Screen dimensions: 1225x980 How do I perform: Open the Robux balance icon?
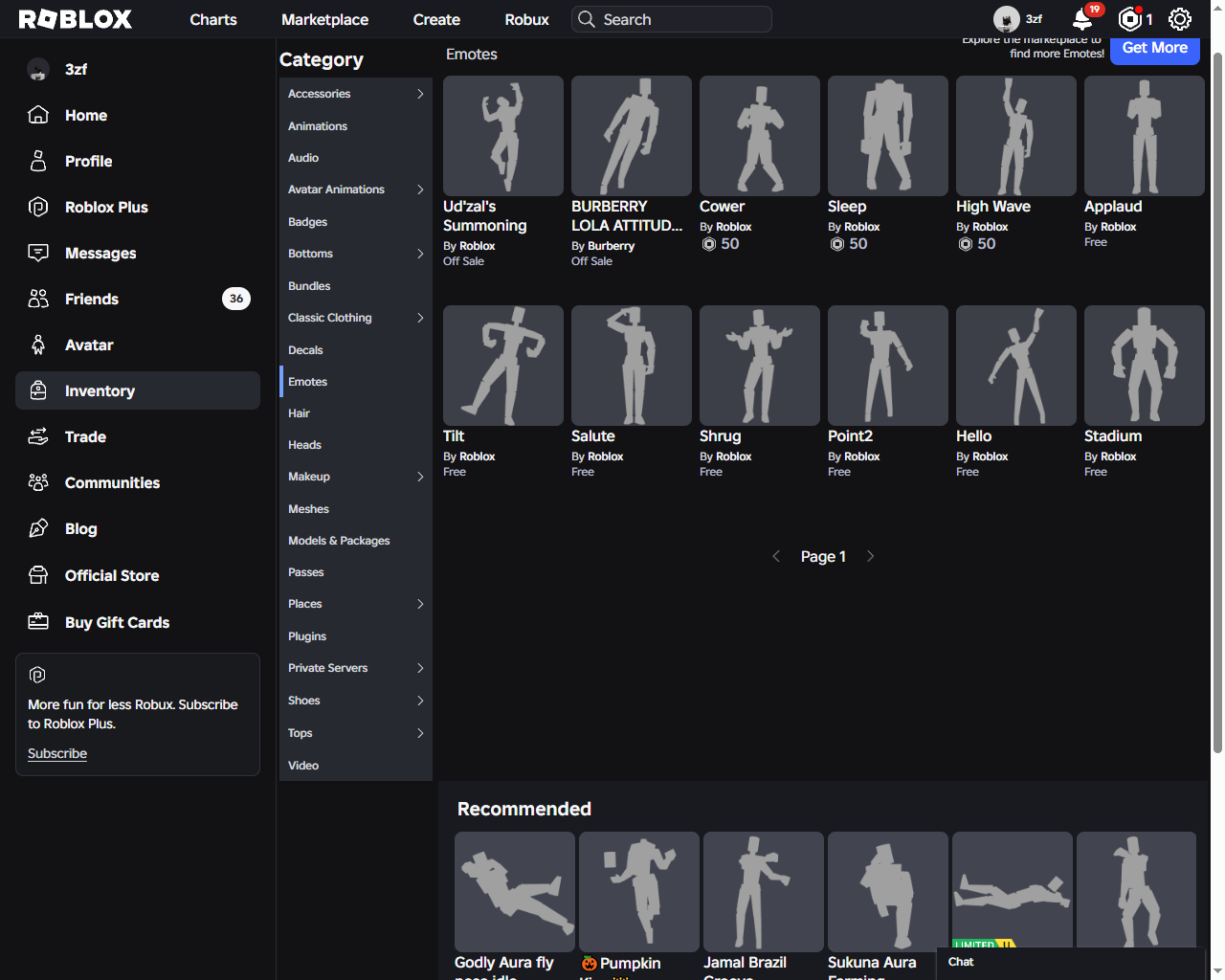1130,19
